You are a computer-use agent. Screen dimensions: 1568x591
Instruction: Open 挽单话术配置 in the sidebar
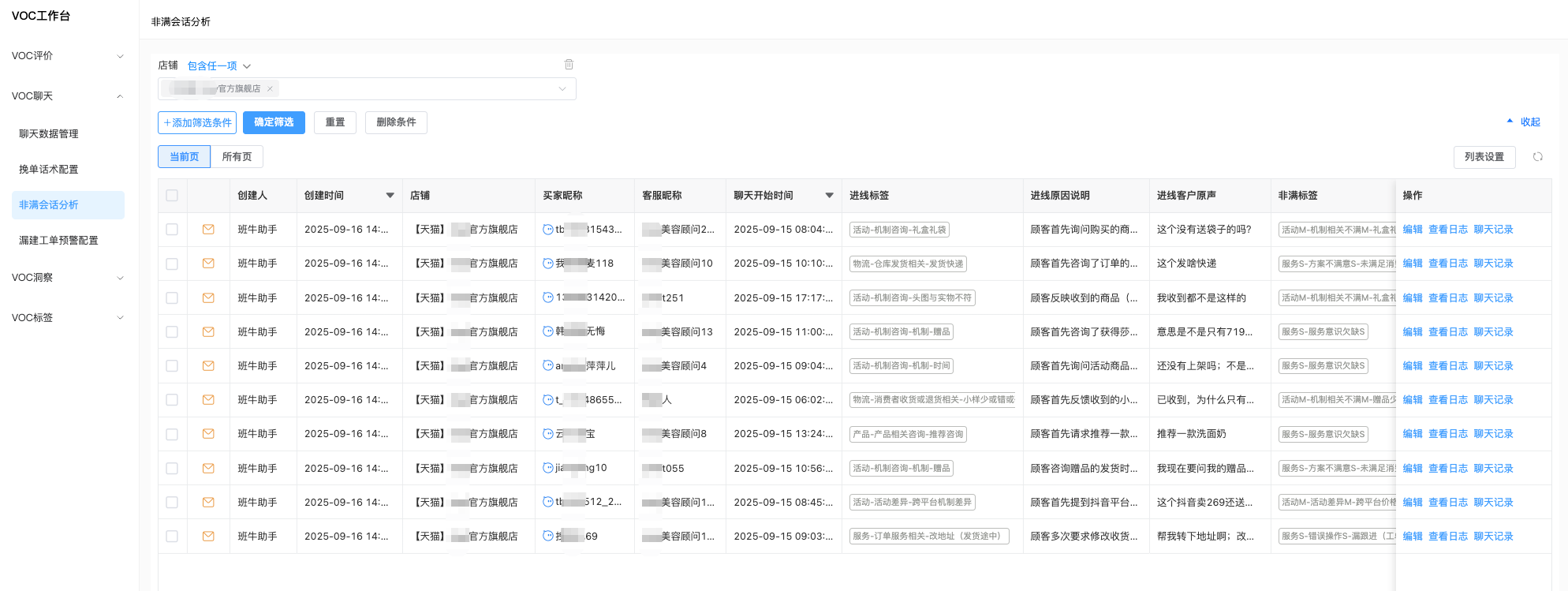click(49, 170)
